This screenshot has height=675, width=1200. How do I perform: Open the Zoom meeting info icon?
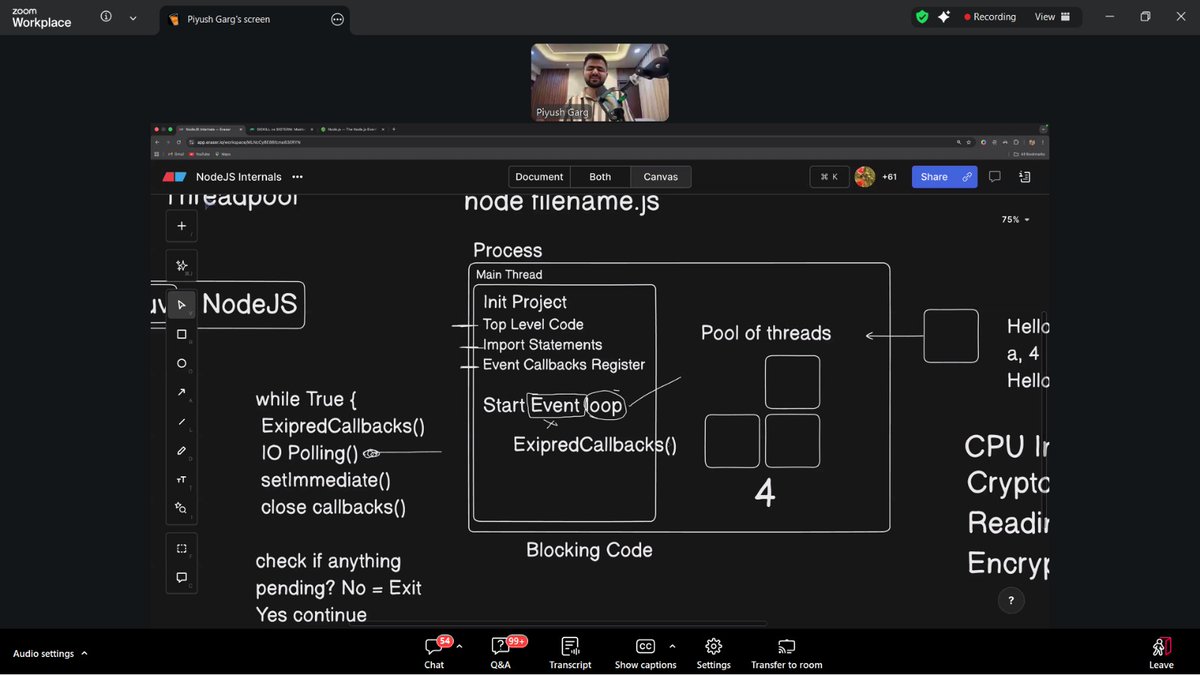pos(106,17)
